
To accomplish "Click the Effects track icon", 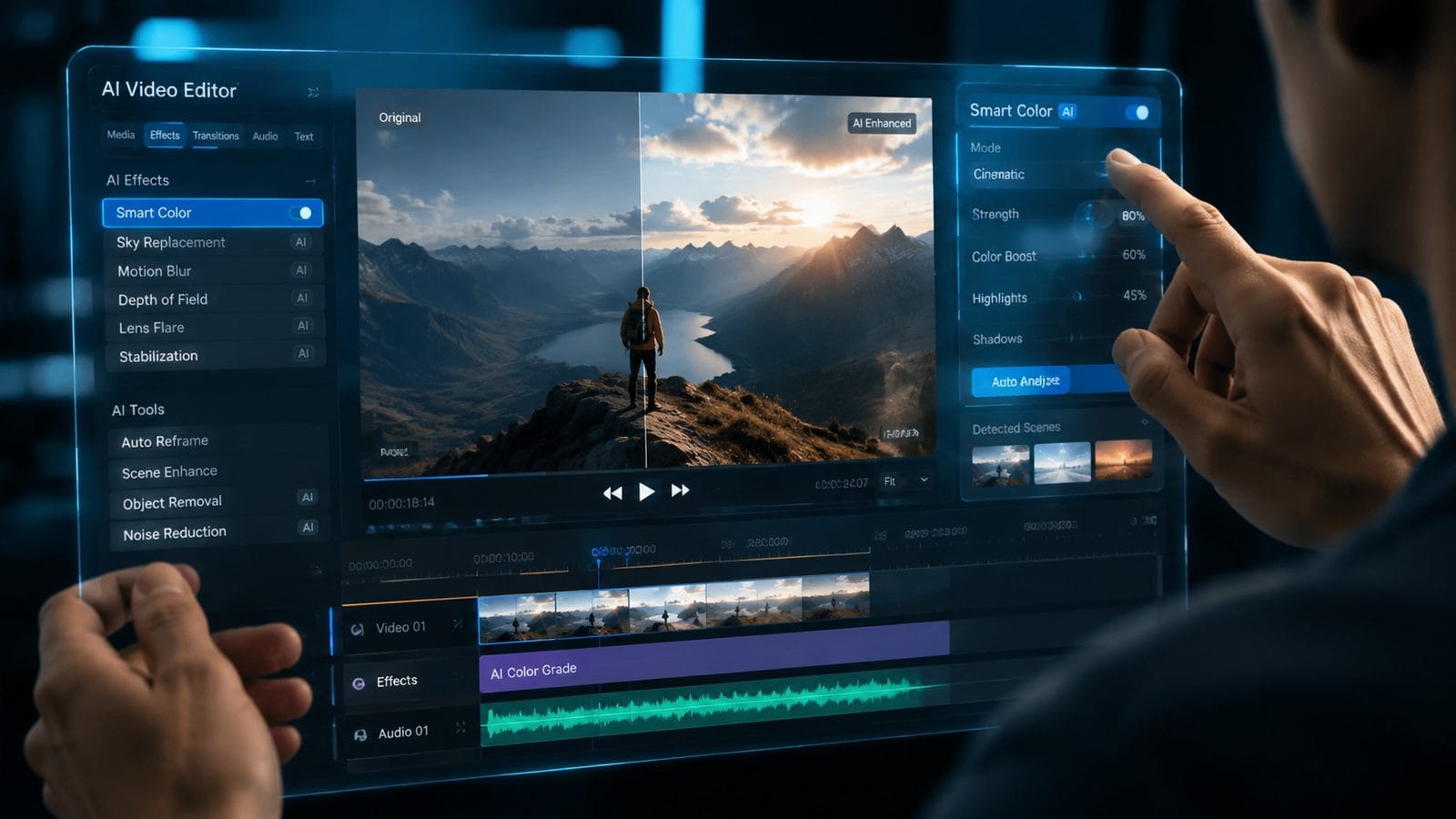I will tap(359, 682).
